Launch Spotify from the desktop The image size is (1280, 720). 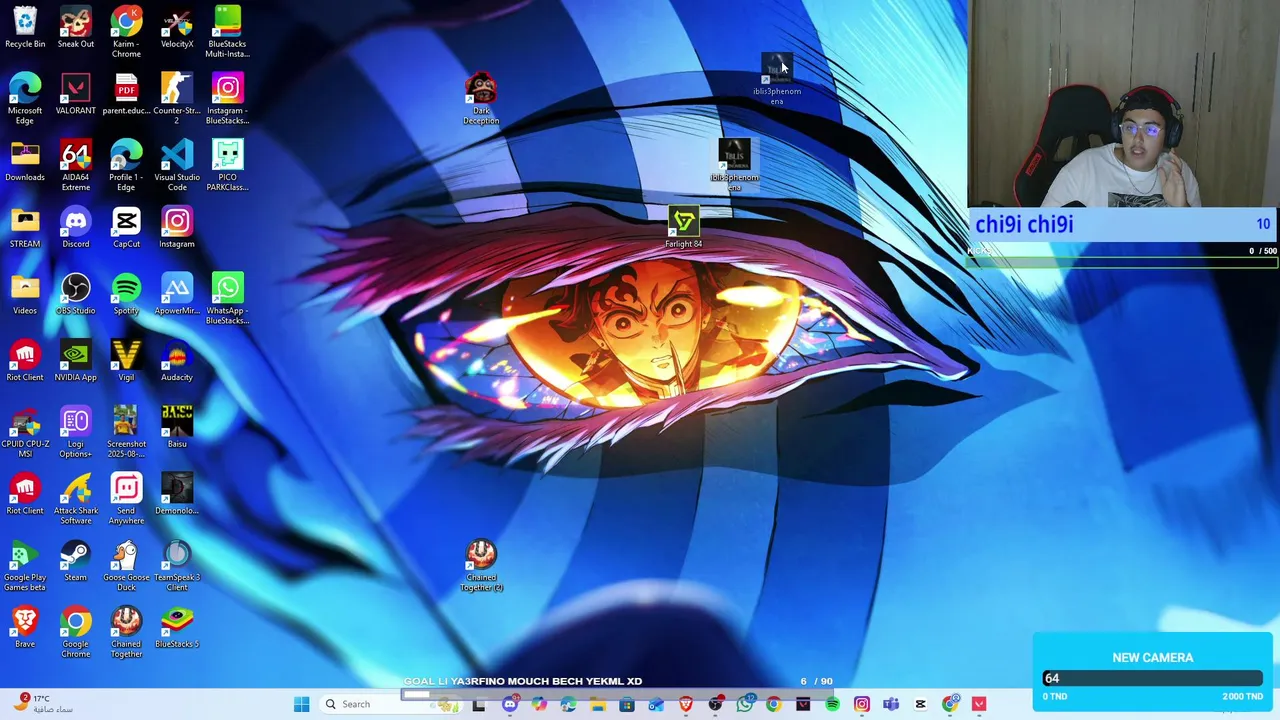(126, 295)
